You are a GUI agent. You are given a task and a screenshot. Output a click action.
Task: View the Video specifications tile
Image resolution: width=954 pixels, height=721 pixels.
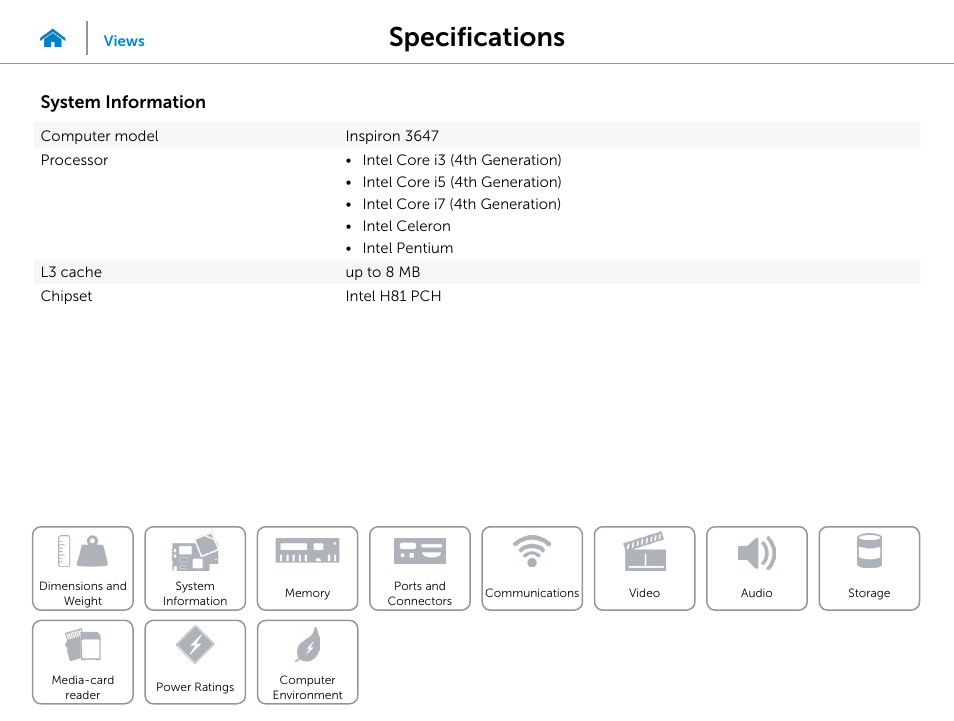coord(644,568)
